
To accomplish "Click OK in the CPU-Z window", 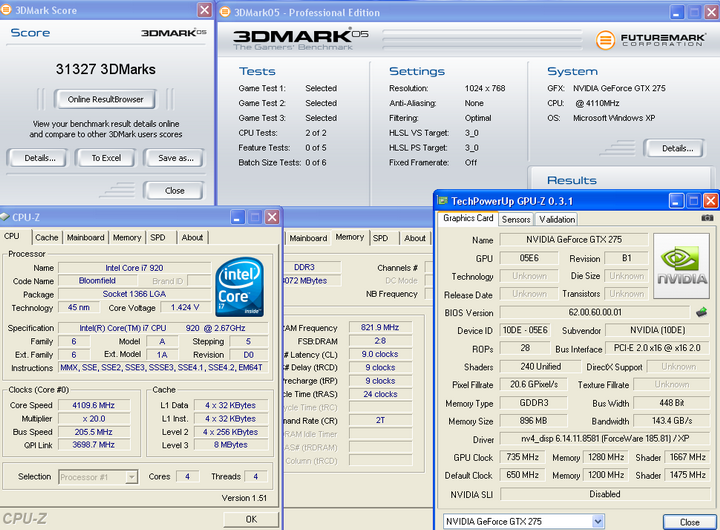I will click(x=251, y=519).
